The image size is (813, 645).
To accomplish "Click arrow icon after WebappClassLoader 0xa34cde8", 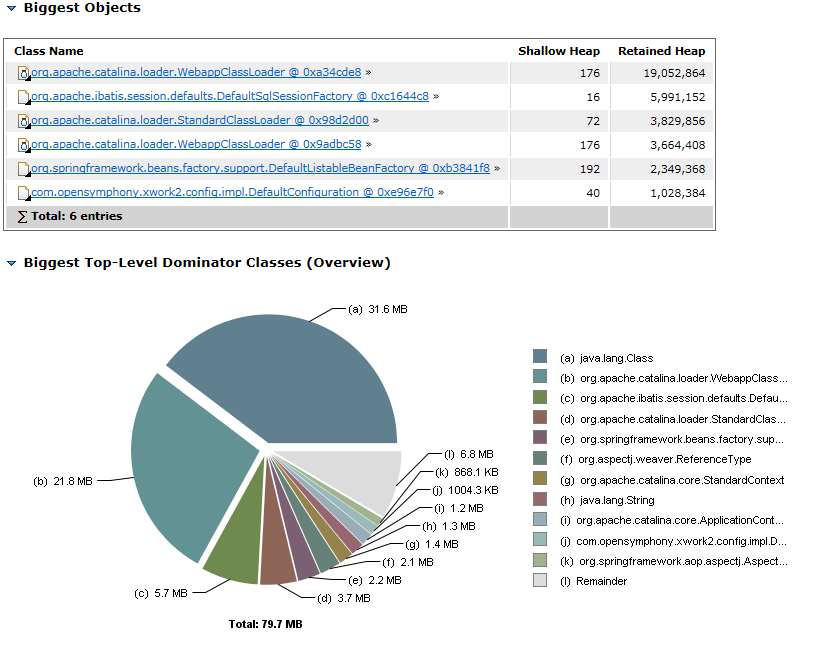I will tap(368, 72).
